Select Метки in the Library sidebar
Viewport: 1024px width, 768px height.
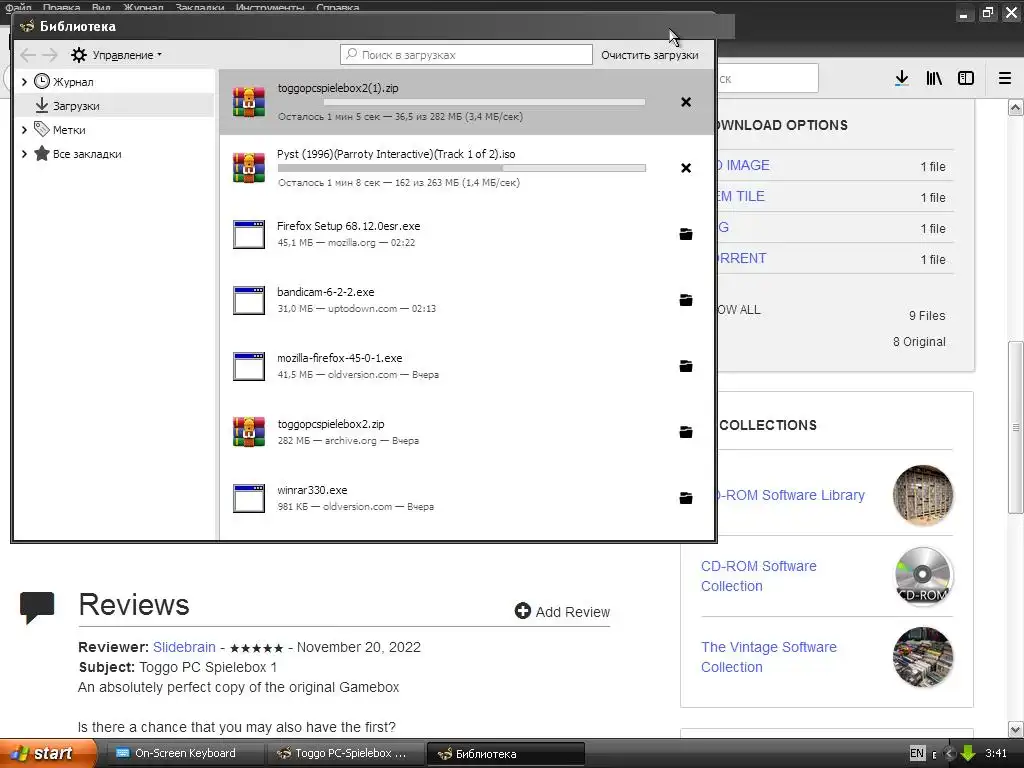click(69, 130)
